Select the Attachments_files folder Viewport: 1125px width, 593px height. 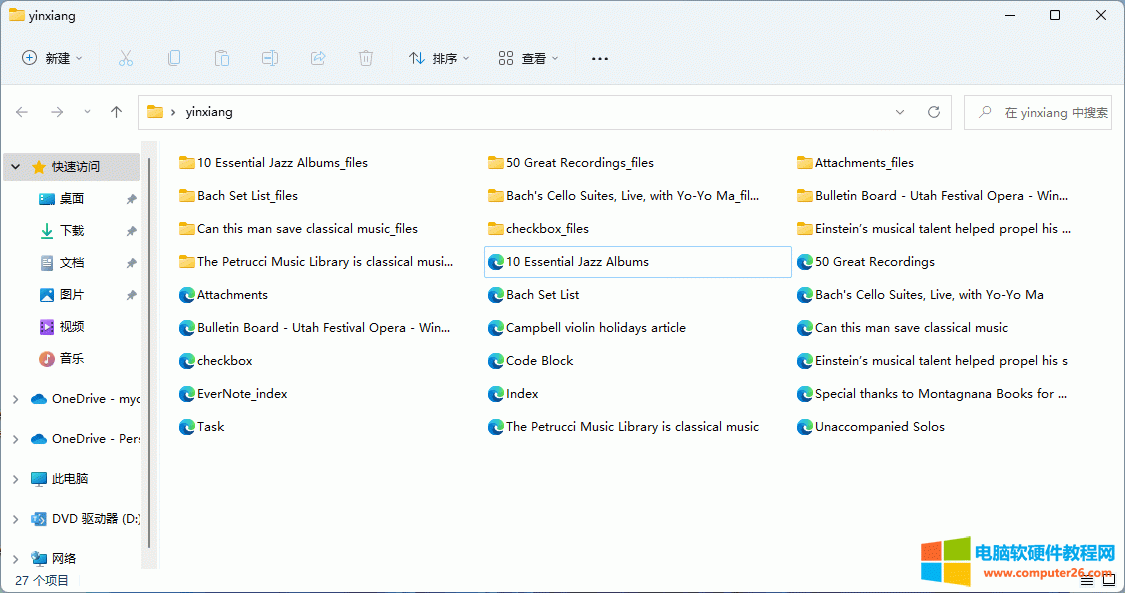point(863,163)
